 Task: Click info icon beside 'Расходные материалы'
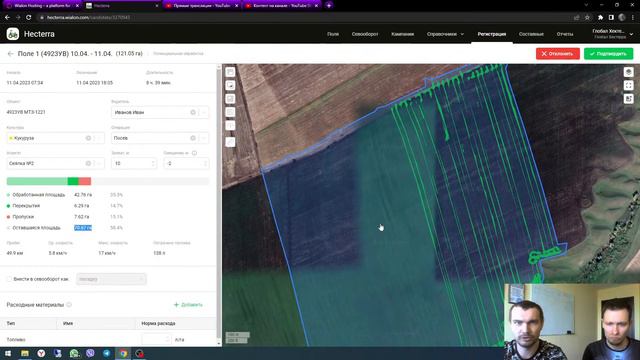click(69, 305)
